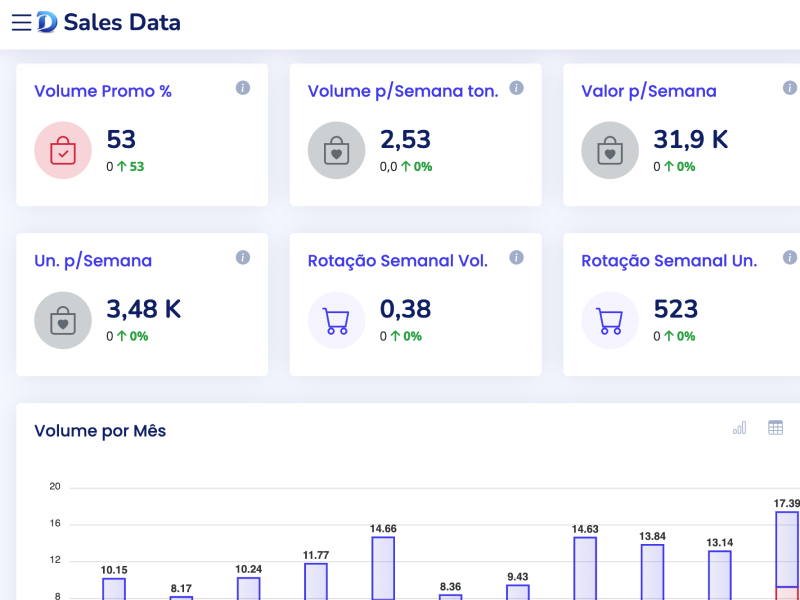The width and height of the screenshot is (800, 600).
Task: Click the red shopping bag icon
Action: click(x=63, y=151)
